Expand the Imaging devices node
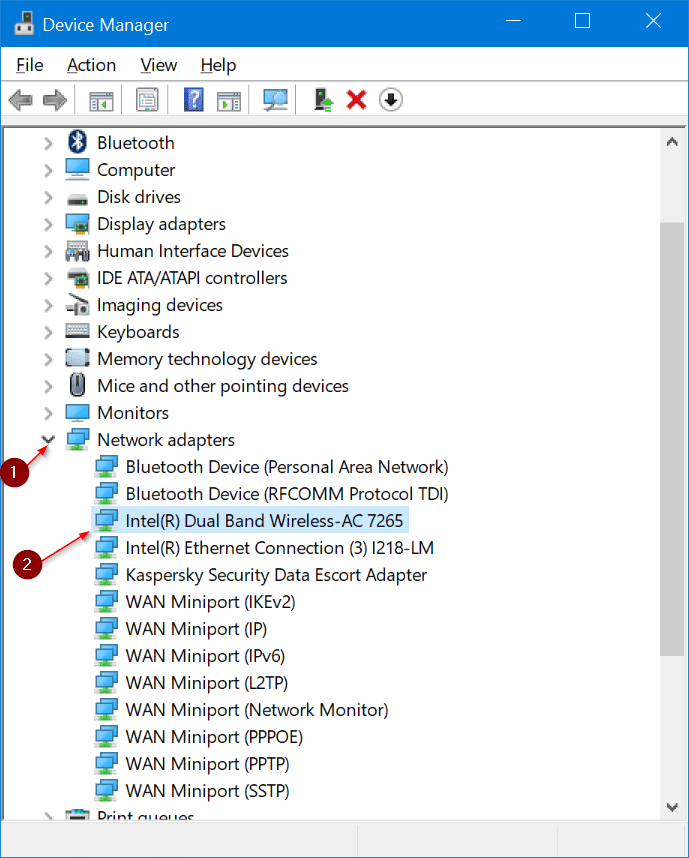The image size is (689, 858). coord(48,305)
